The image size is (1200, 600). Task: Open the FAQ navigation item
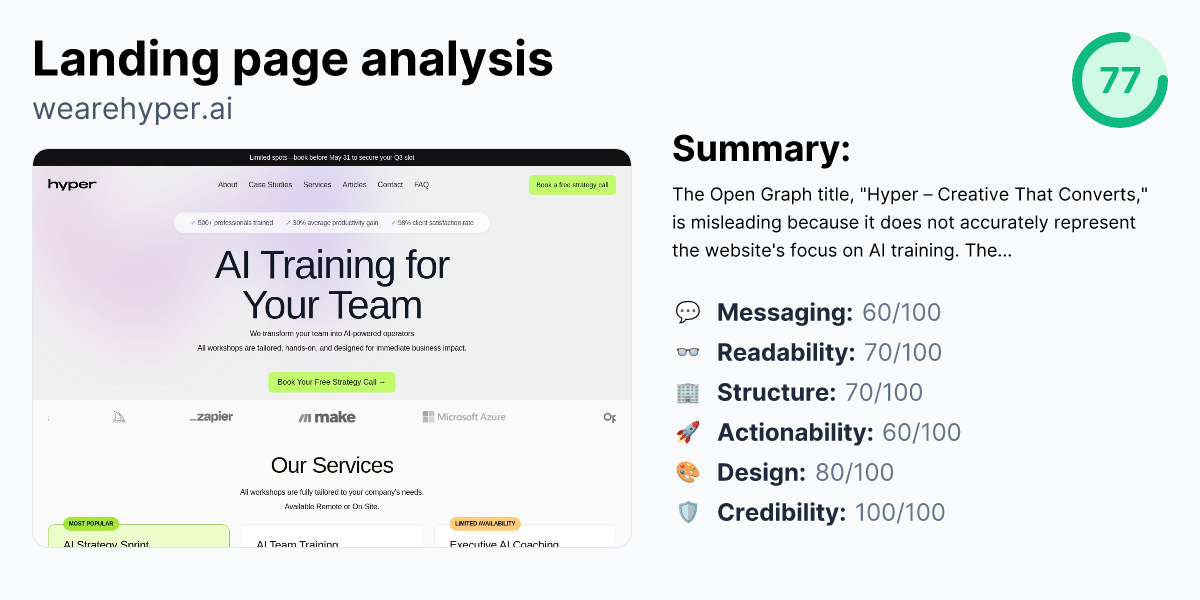coord(421,184)
